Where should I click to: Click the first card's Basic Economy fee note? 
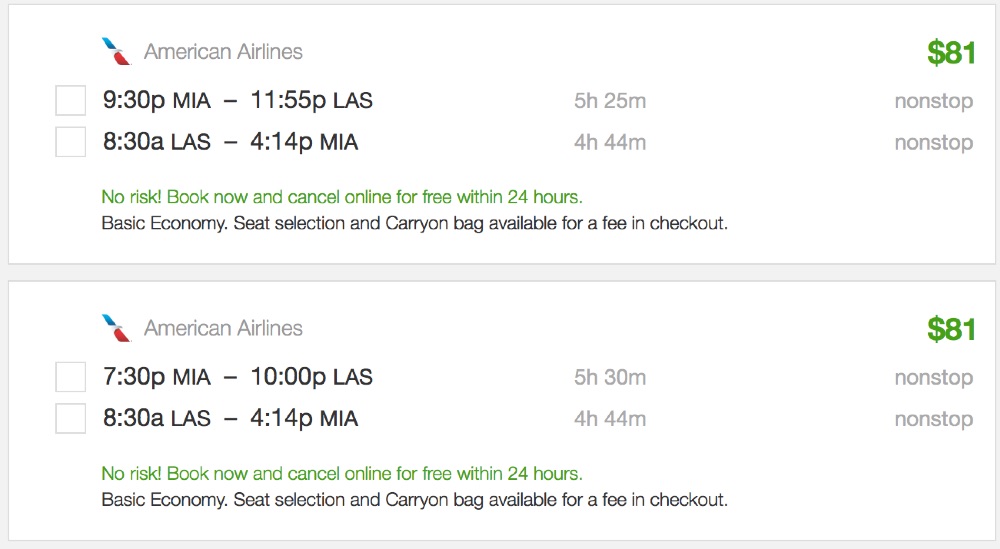click(x=414, y=223)
